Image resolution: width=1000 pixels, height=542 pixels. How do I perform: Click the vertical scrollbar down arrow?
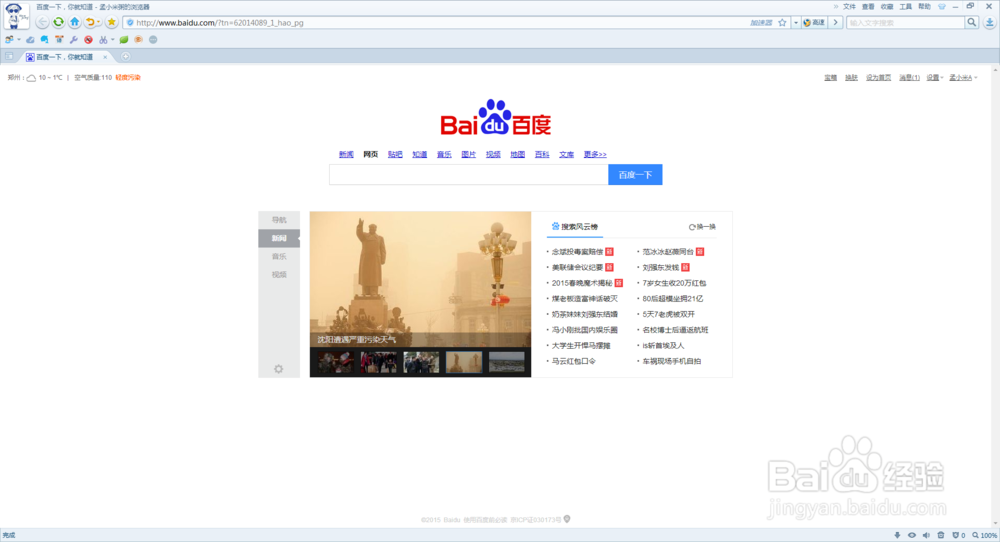point(996,524)
